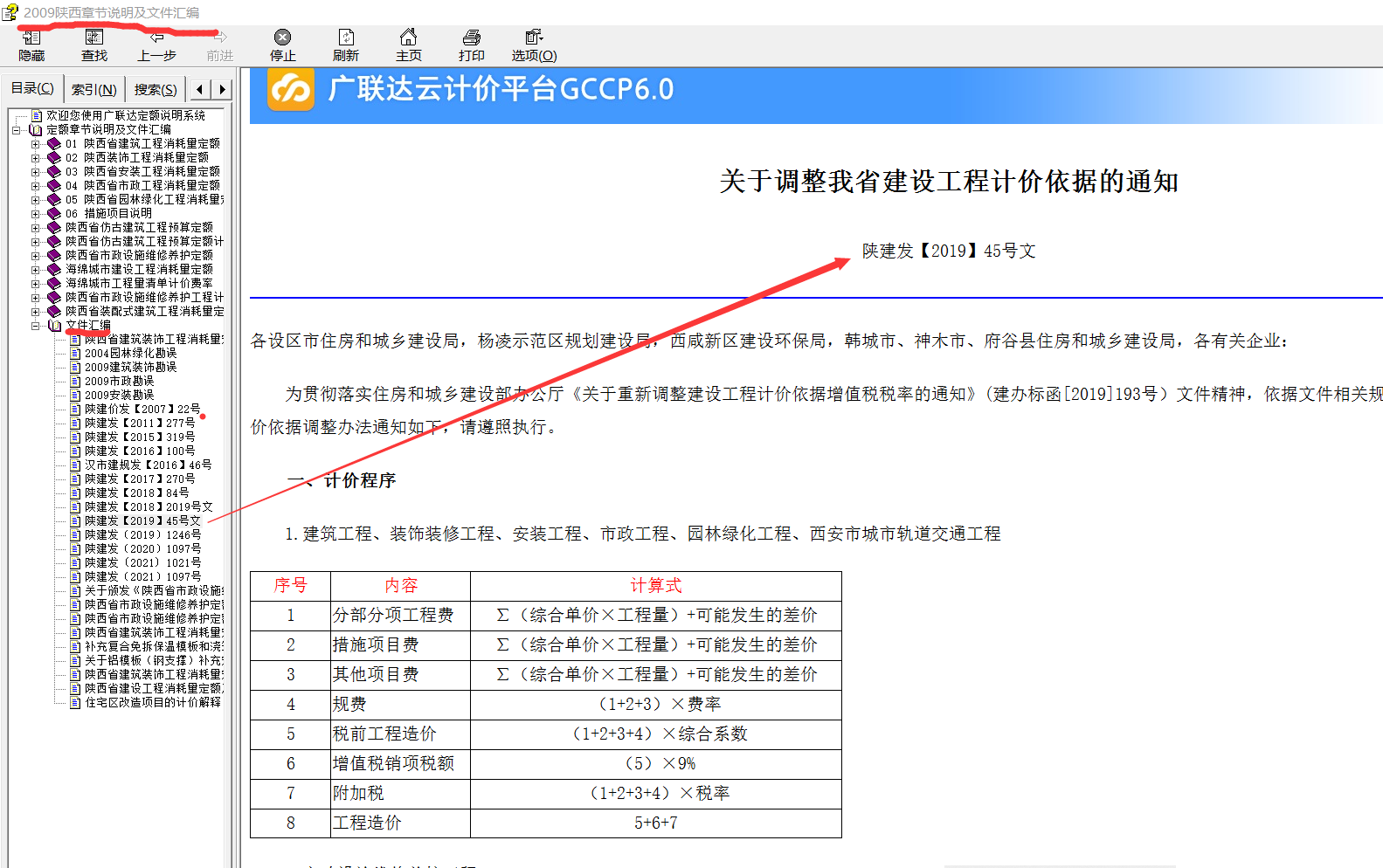
Task: Click page icon of 住宅区改造项目的计价解释
Action: pyautogui.click(x=75, y=702)
